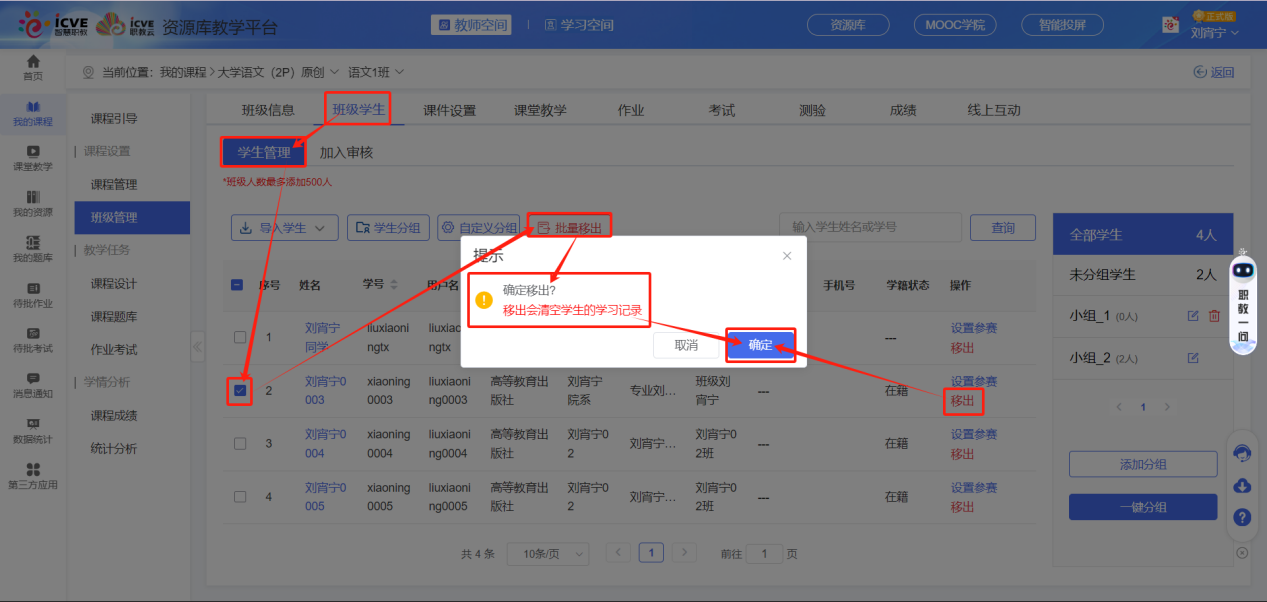The image size is (1267, 602).
Task: Click the floating headset support icon
Action: [1242, 454]
